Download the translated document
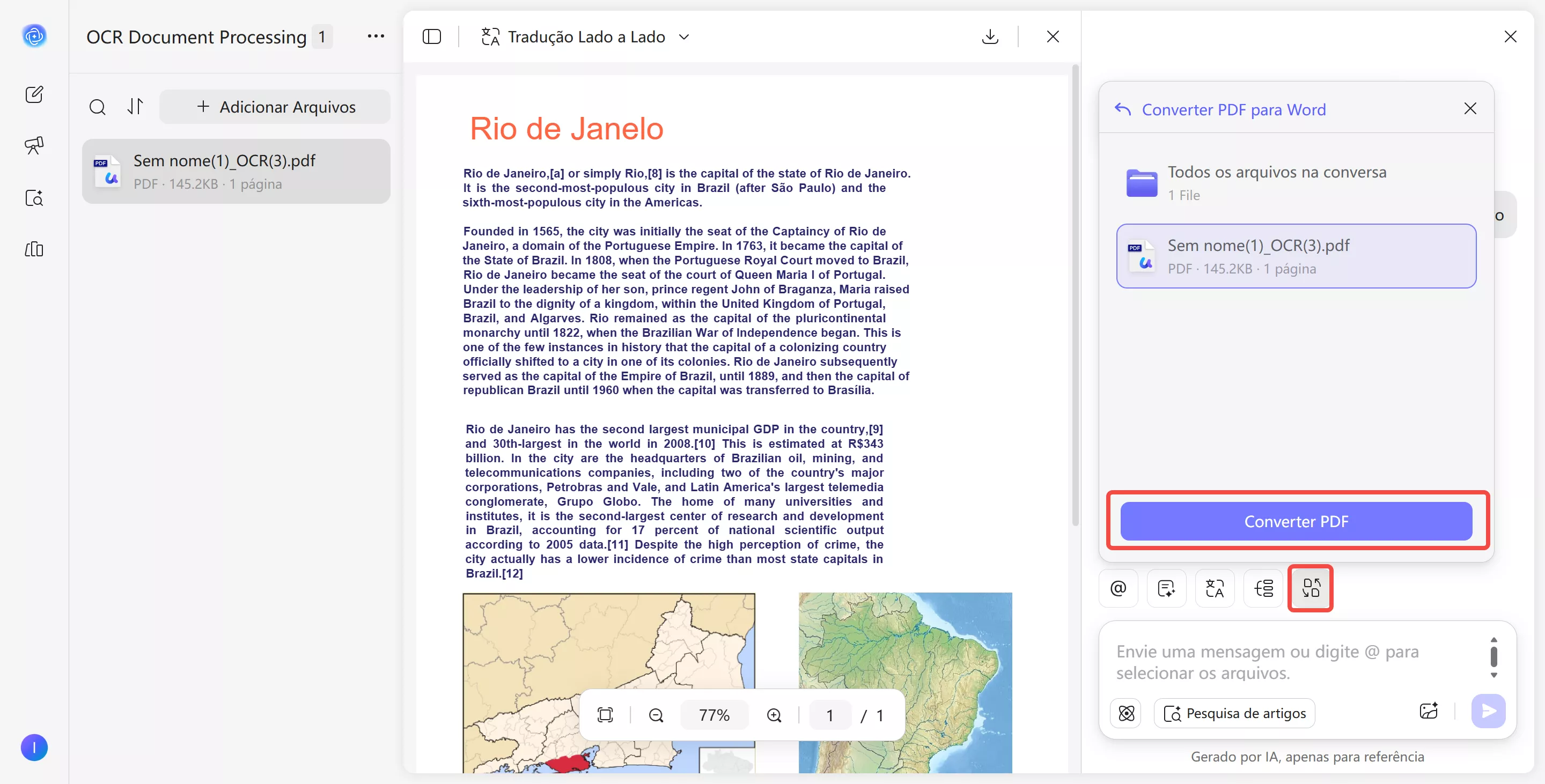The image size is (1545, 784). [990, 36]
